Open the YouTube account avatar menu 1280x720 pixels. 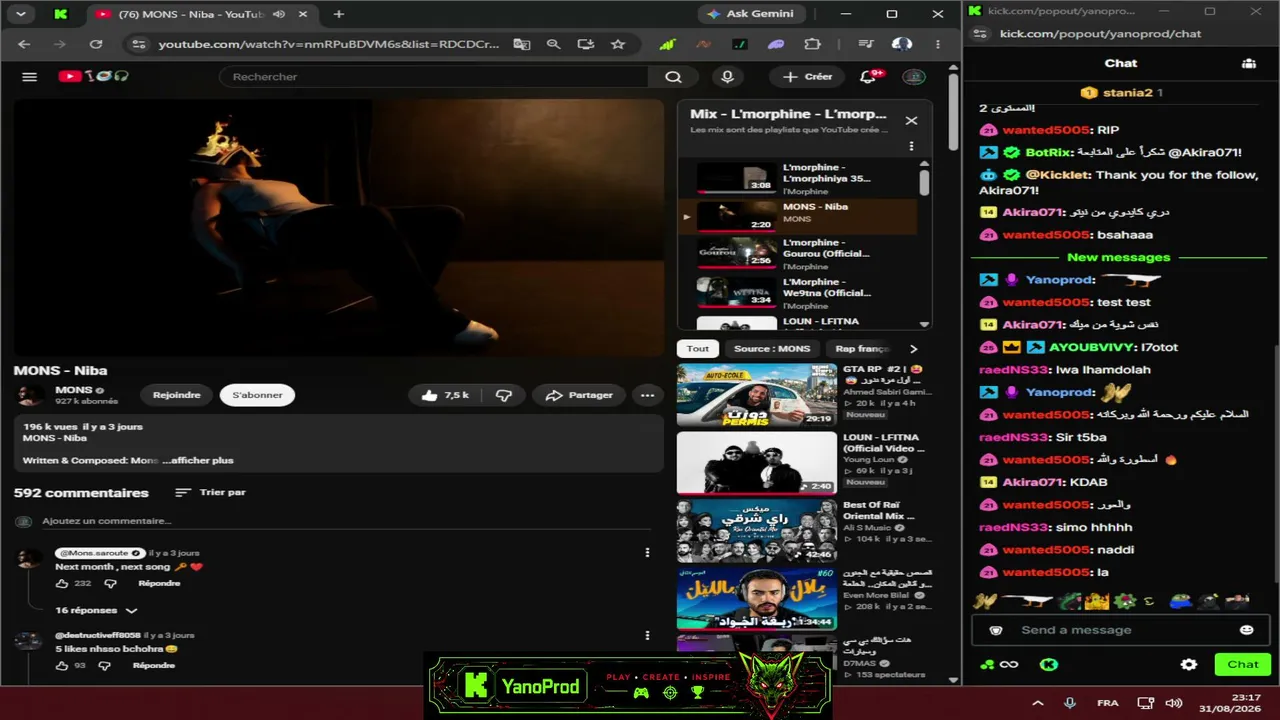913,77
